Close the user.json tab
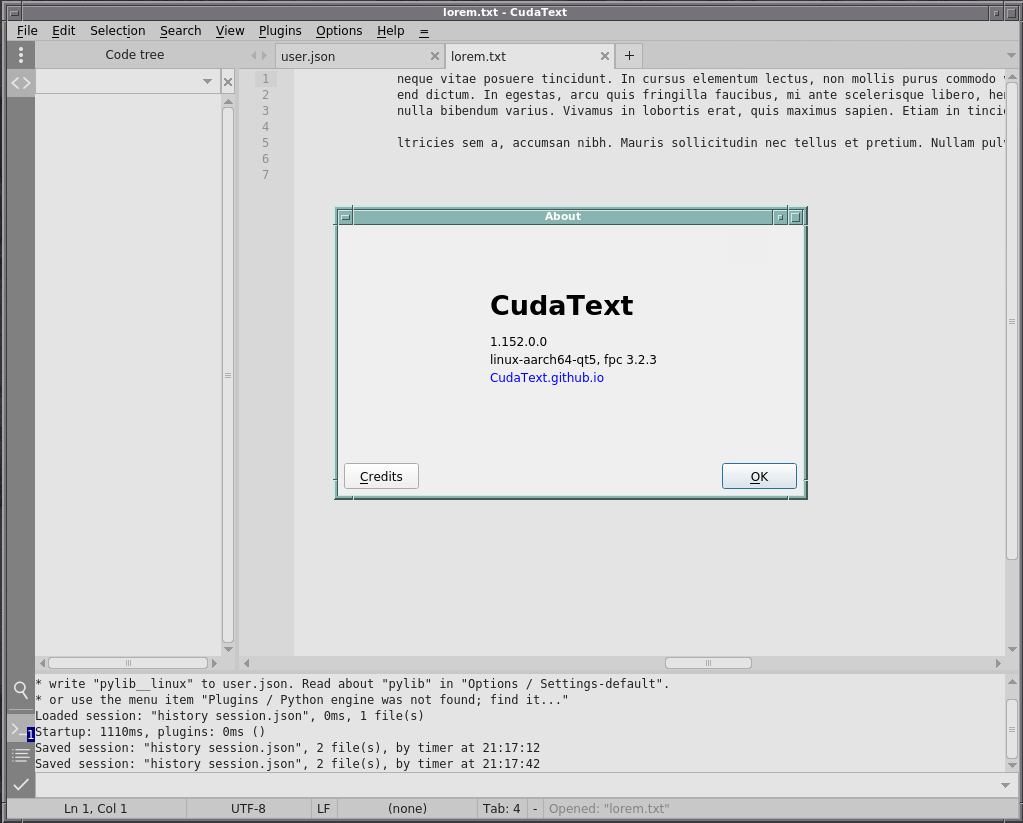 click(x=434, y=57)
